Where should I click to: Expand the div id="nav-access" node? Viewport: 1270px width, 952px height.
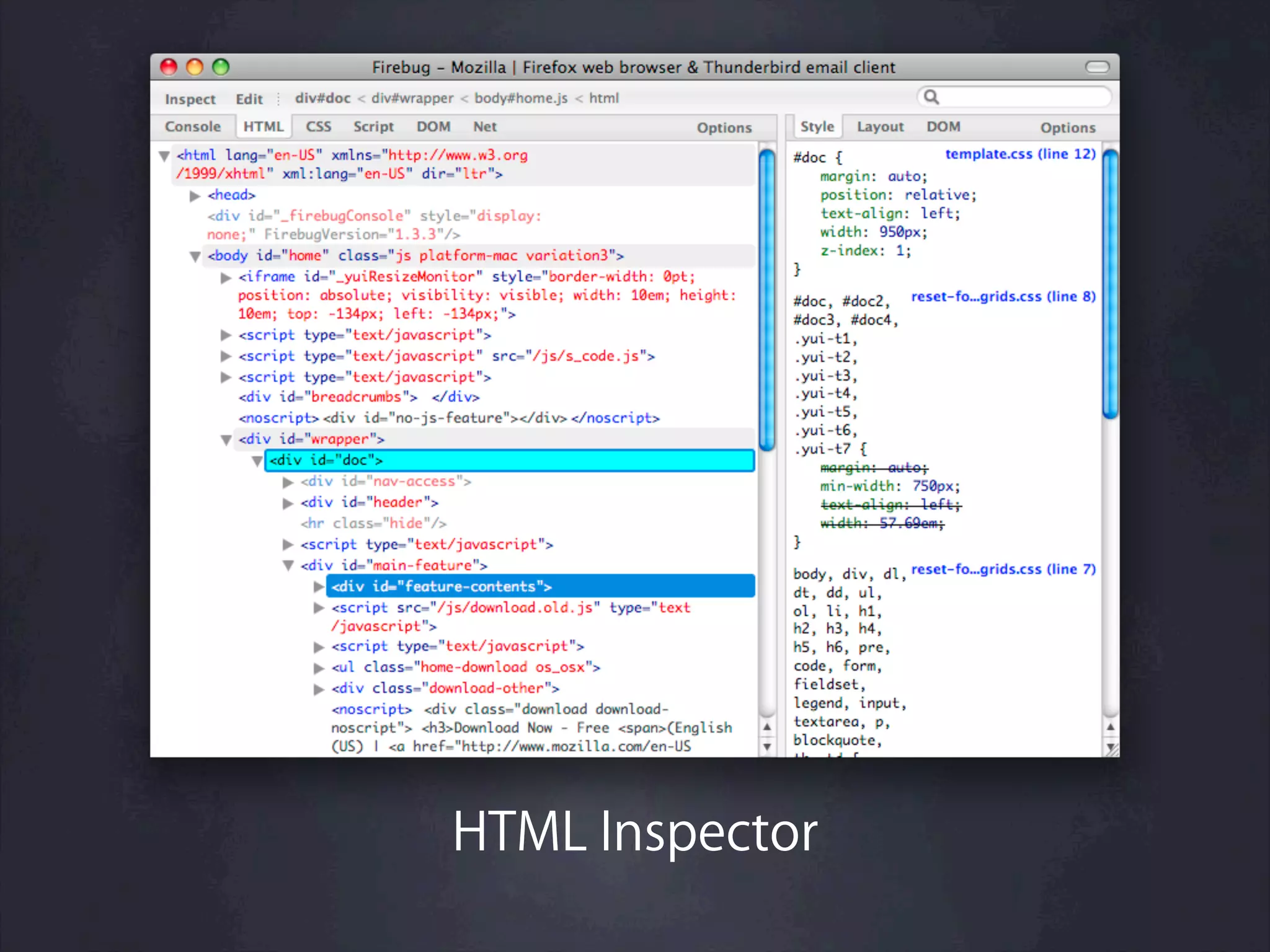[x=288, y=482]
